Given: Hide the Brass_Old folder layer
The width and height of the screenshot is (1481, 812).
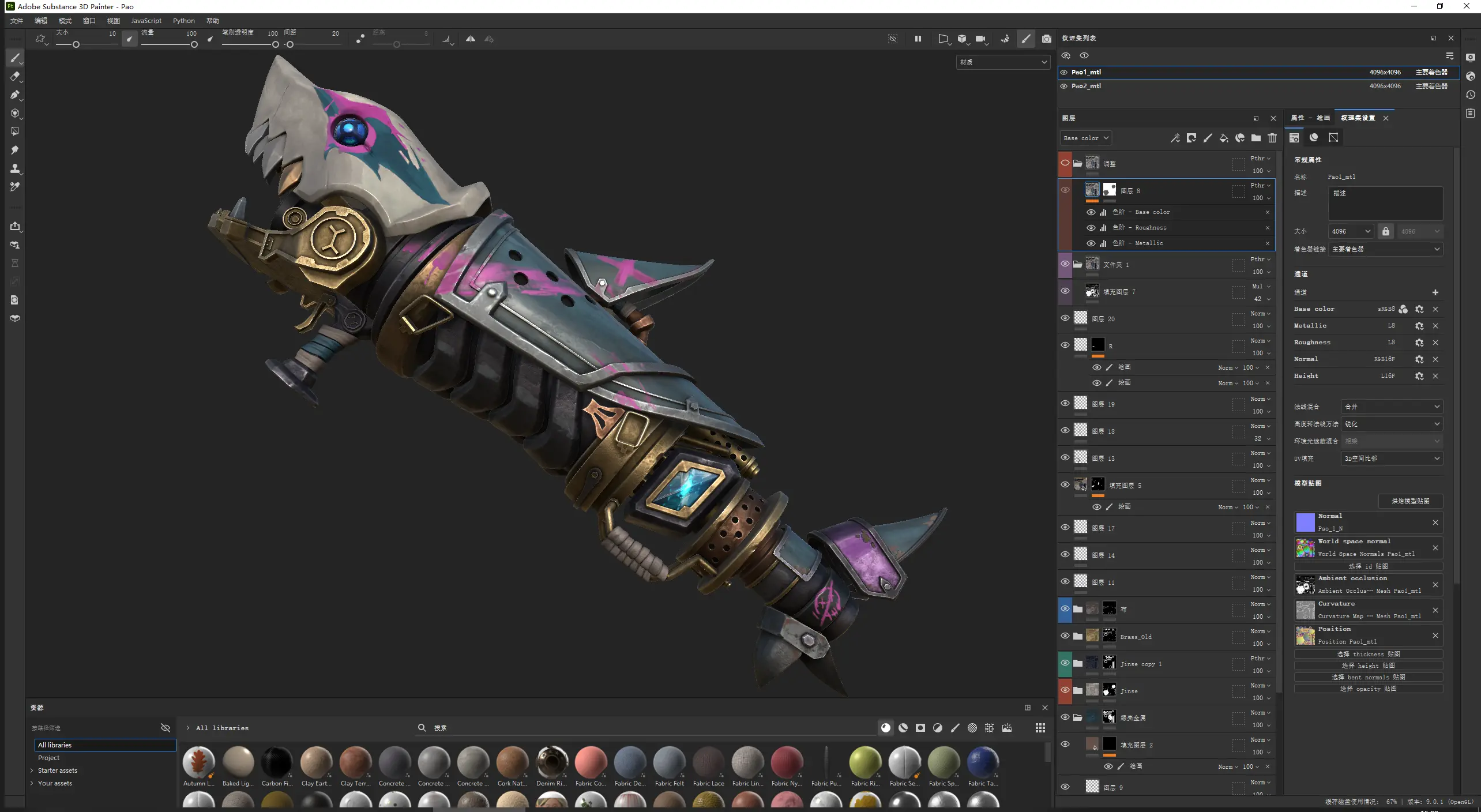Looking at the screenshot, I should 1065,636.
